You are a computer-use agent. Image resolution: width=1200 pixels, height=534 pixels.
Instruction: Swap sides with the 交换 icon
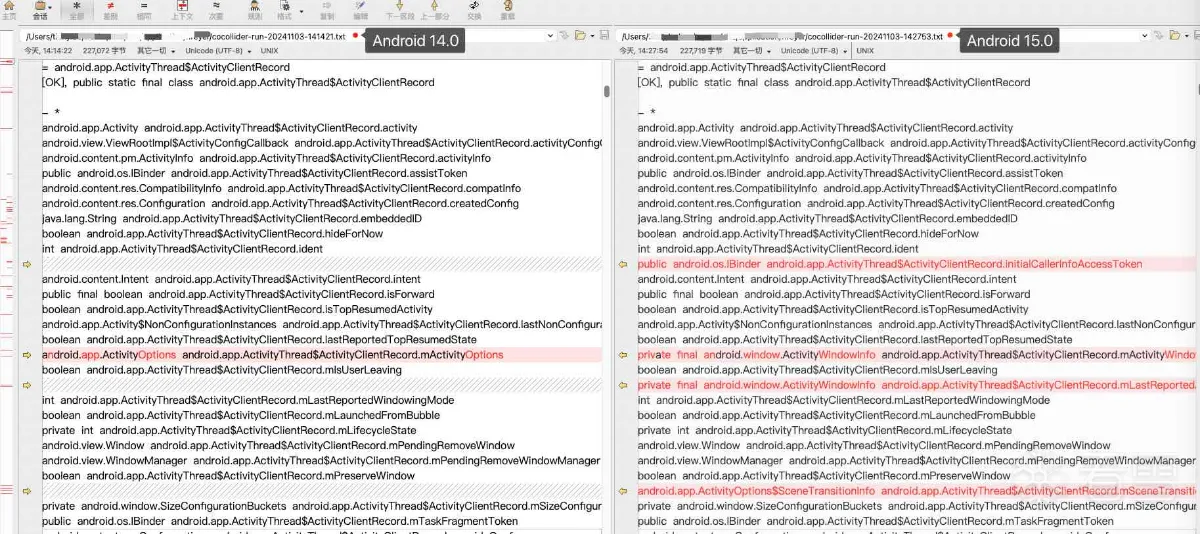point(474,10)
